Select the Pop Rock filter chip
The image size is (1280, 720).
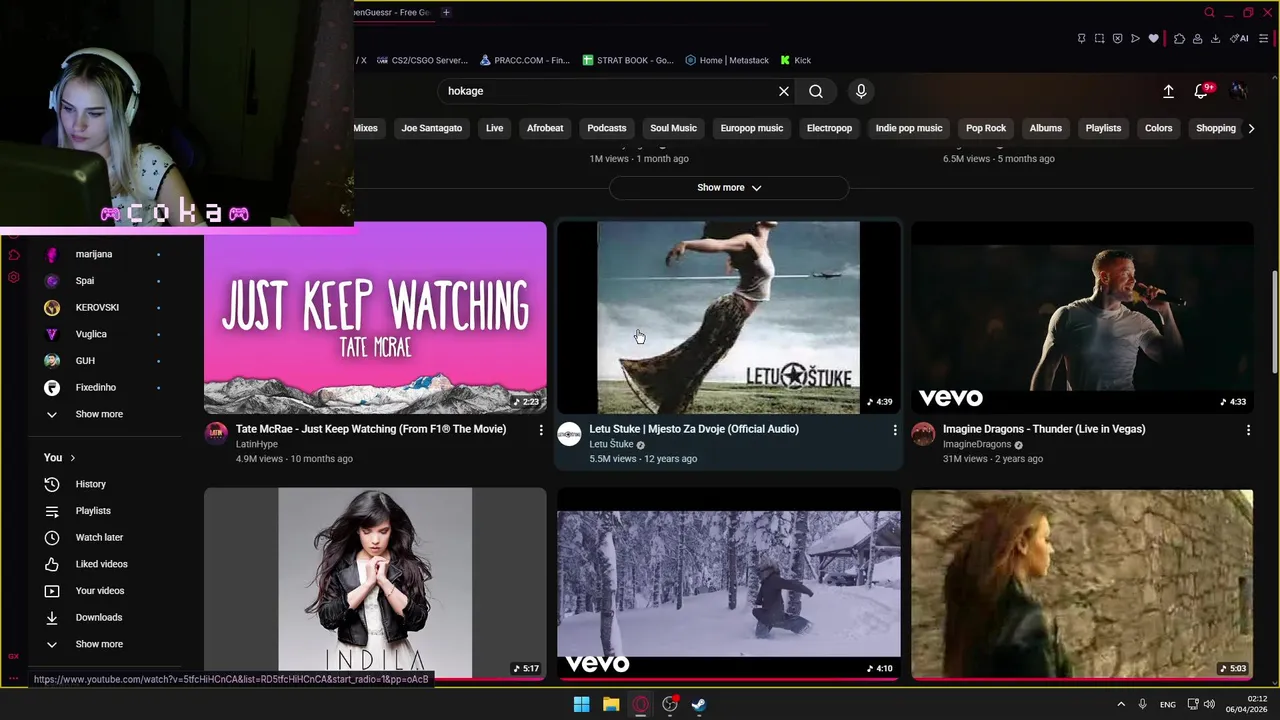[x=986, y=128]
